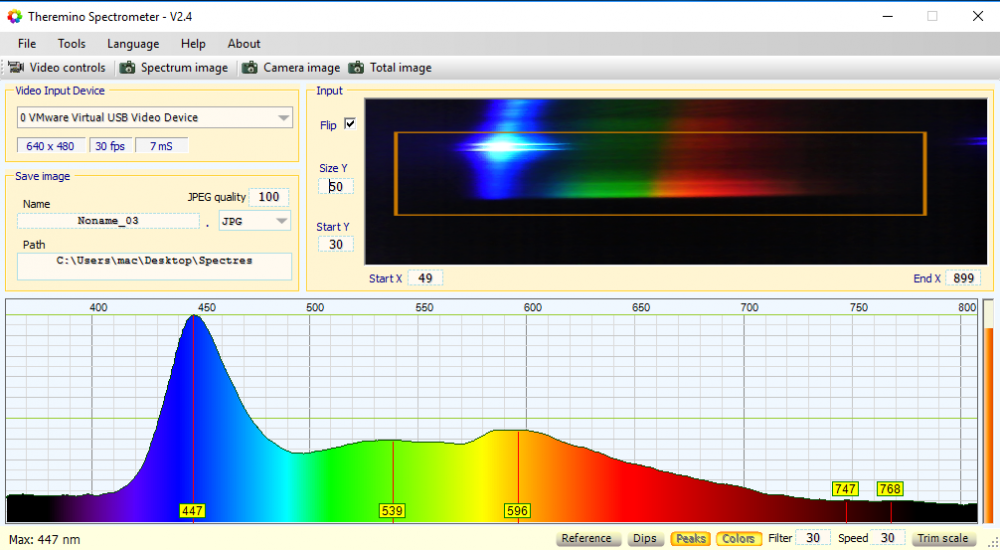Save the Total image
This screenshot has width=1000, height=550.
[390, 68]
